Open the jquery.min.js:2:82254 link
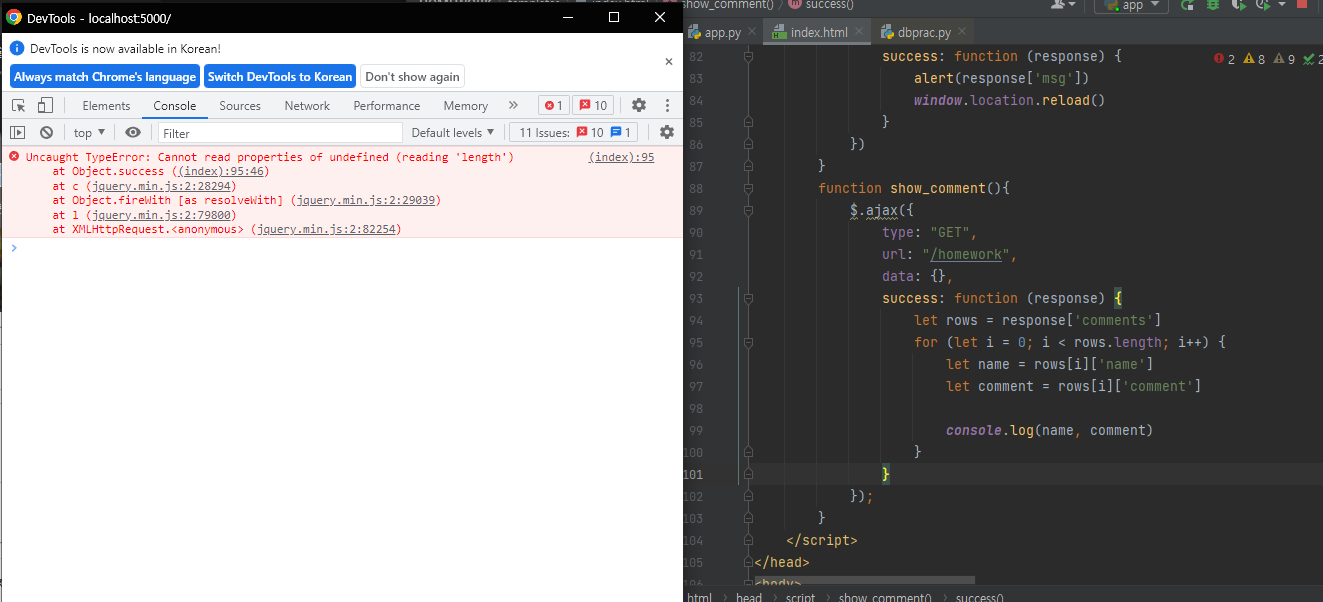This screenshot has height=602, width=1323. point(328,229)
